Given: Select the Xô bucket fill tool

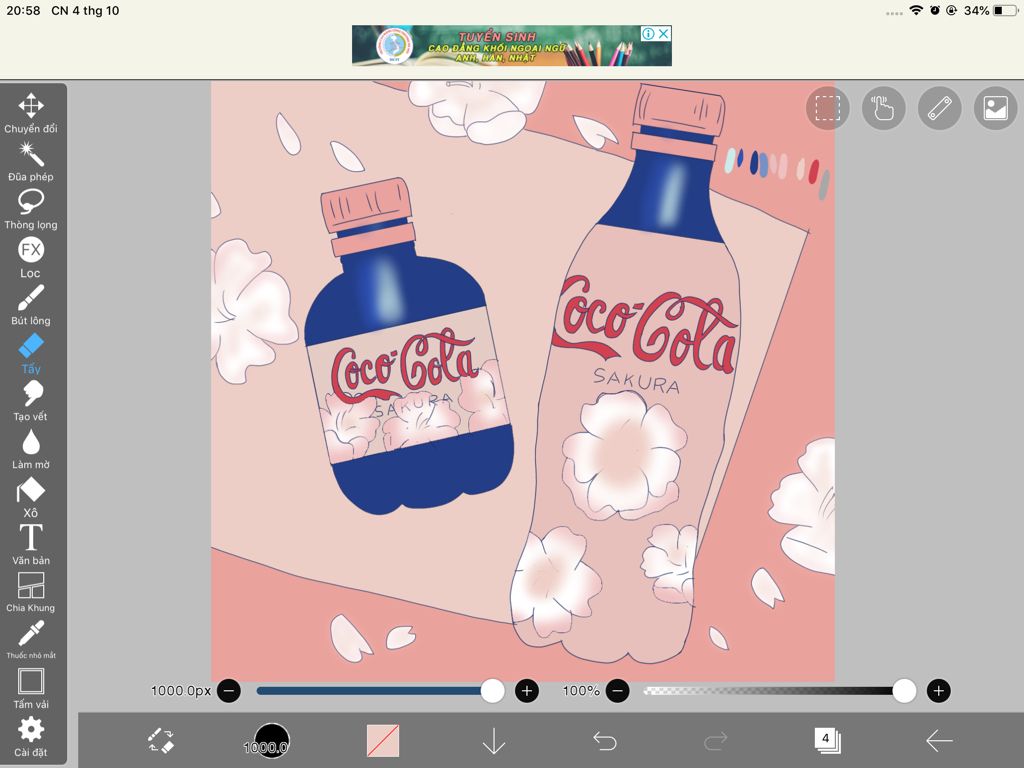Looking at the screenshot, I should (x=31, y=497).
